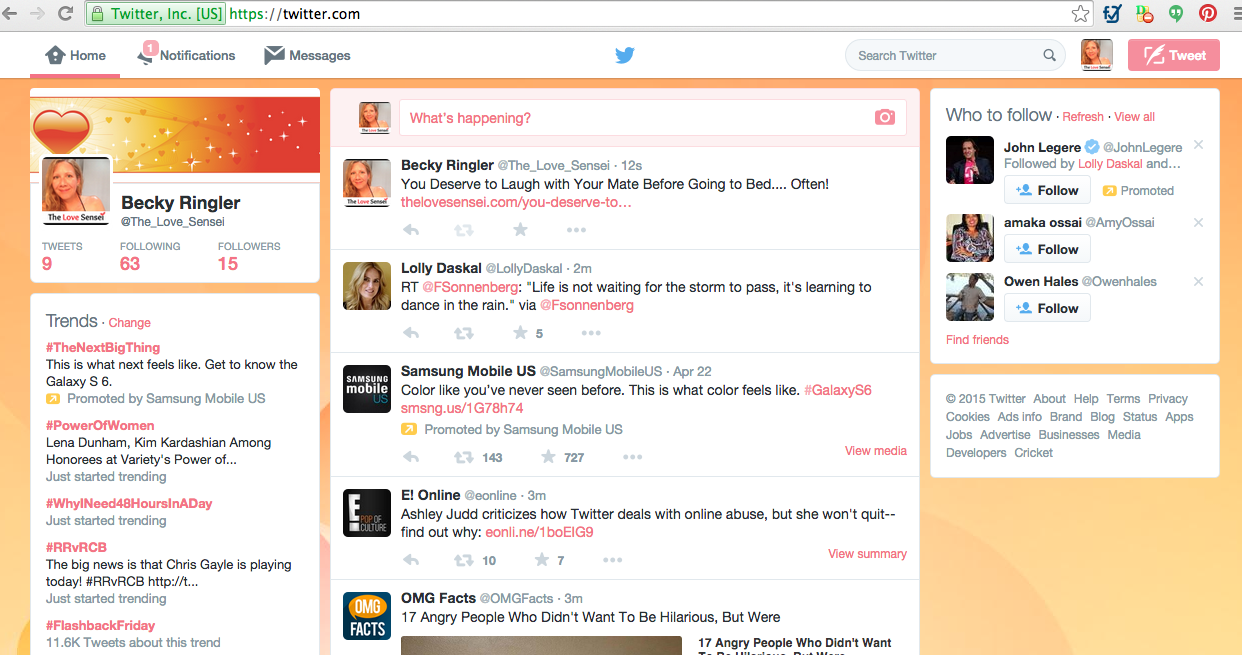Click the Pinterest extension icon
Image resolution: width=1242 pixels, height=655 pixels.
point(1208,14)
